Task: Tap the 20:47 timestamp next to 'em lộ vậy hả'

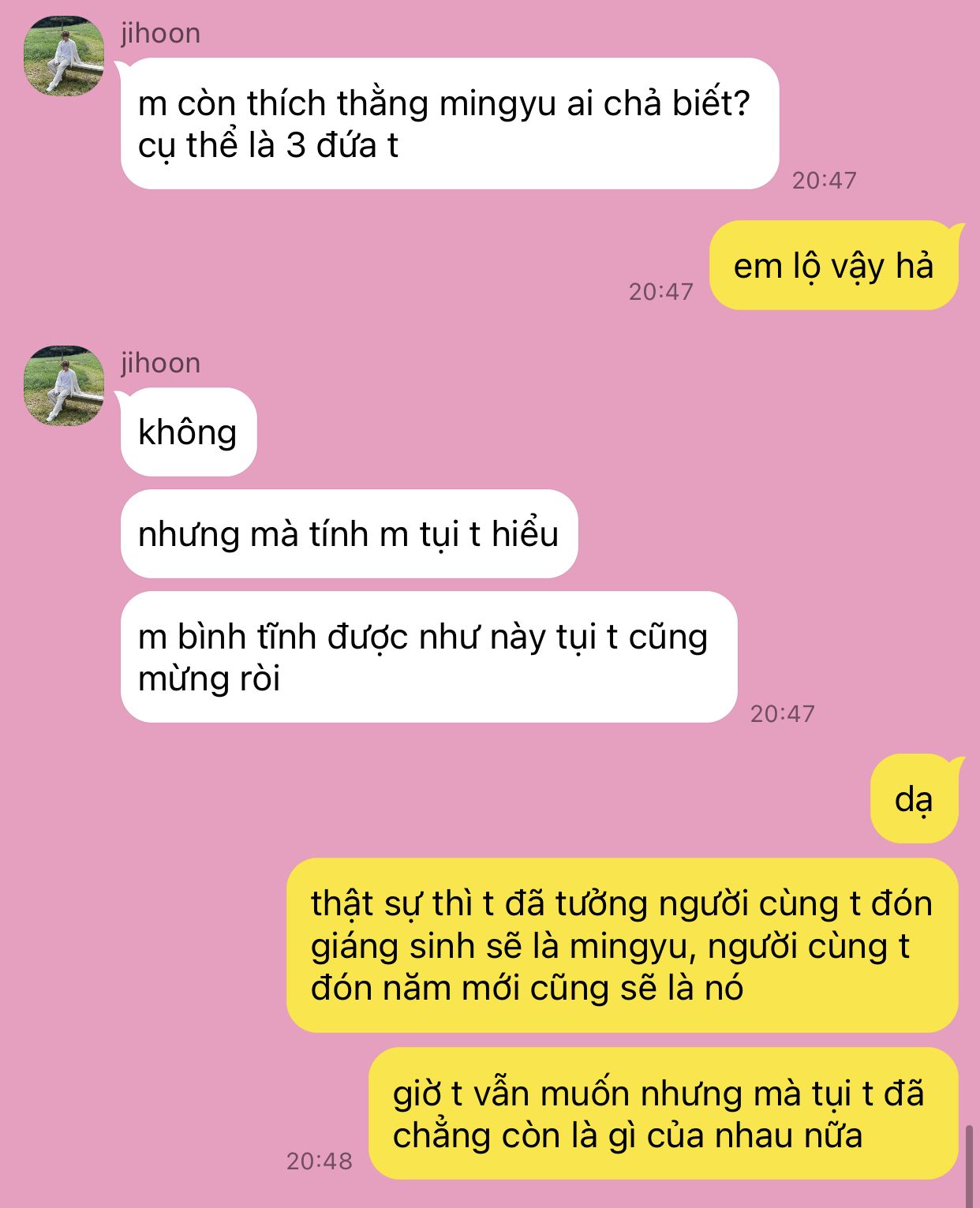Action: 660,292
